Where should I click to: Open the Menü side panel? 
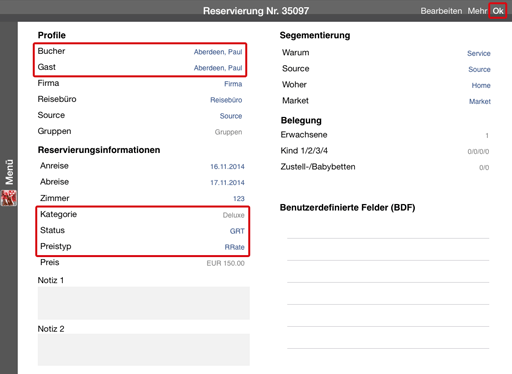click(x=9, y=172)
